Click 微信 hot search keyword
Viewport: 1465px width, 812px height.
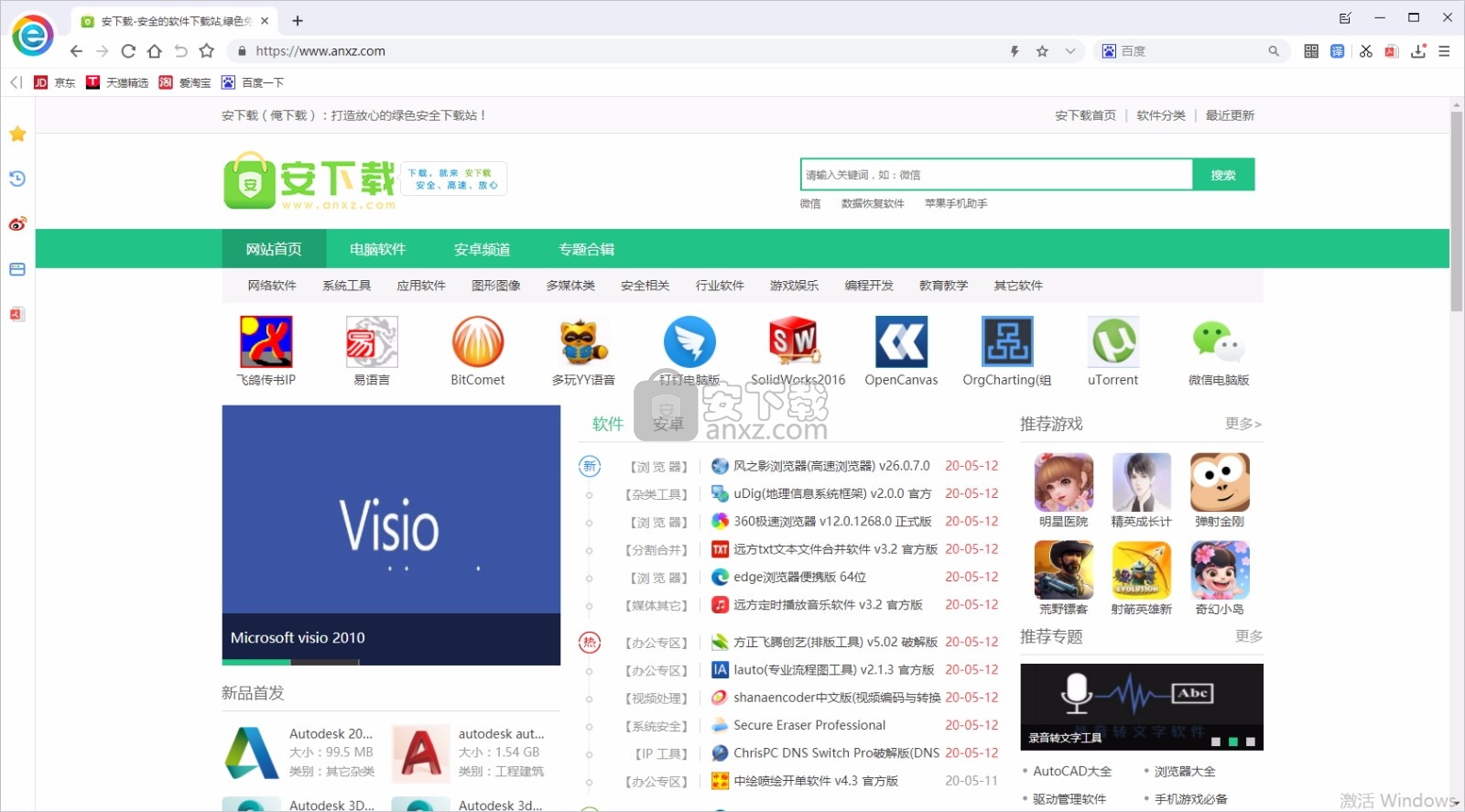point(810,204)
